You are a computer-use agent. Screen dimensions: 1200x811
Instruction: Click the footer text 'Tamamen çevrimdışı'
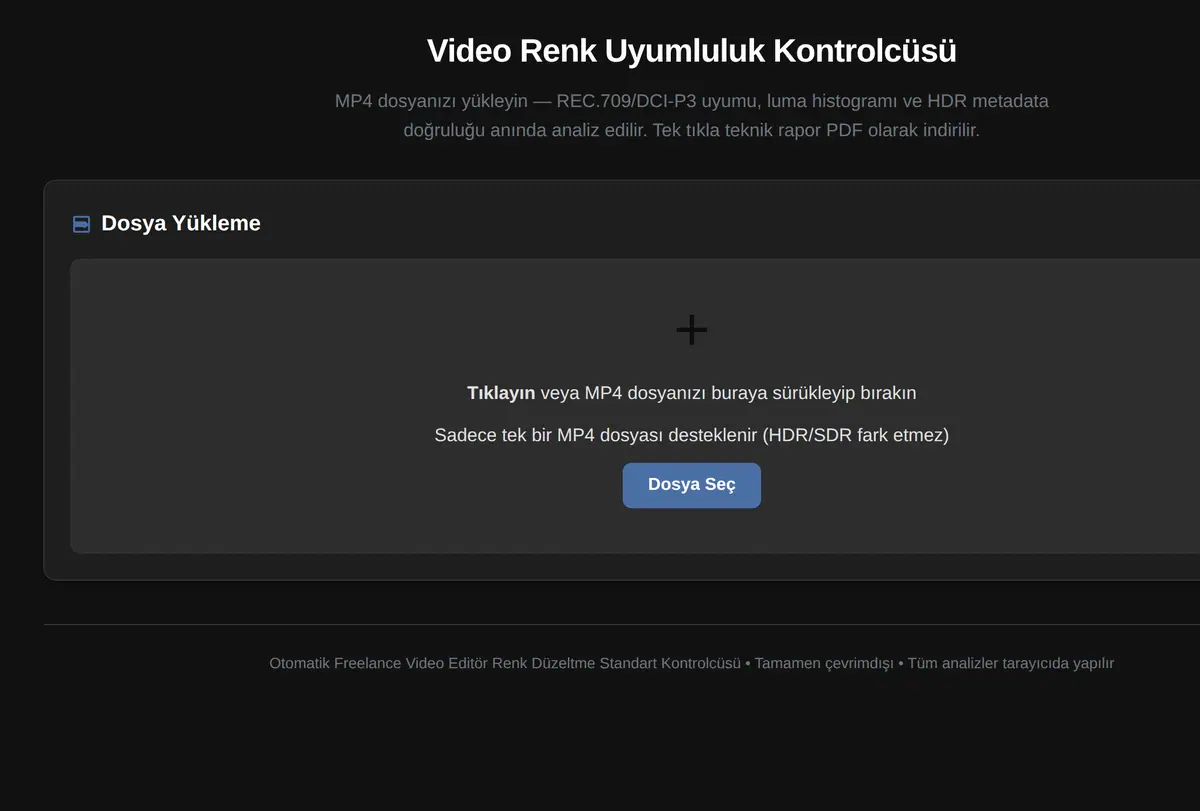824,663
